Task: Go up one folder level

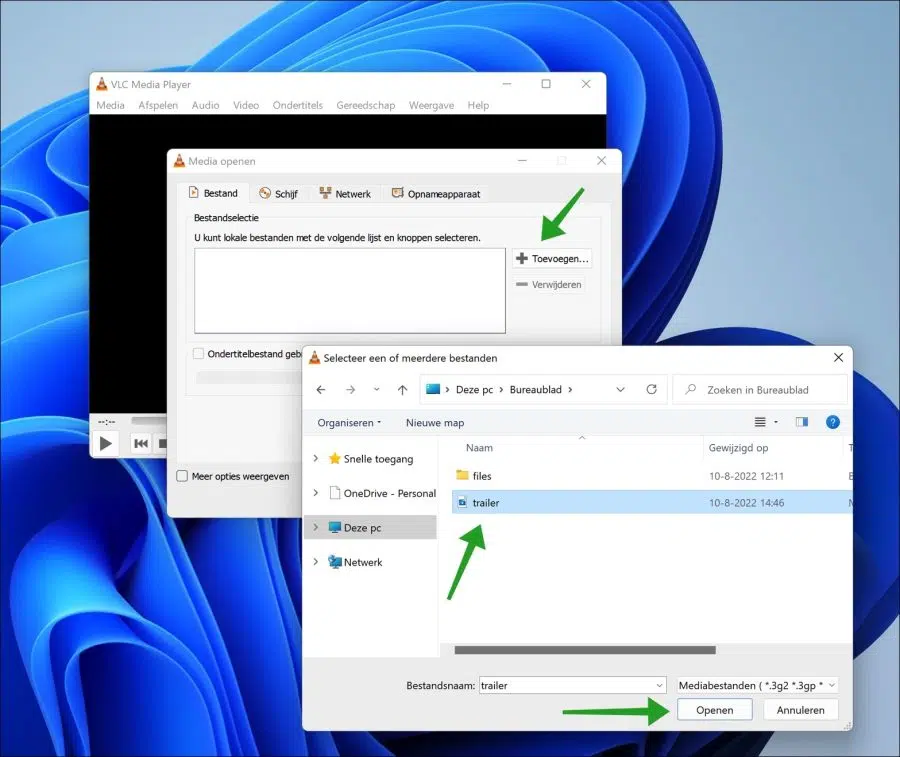Action: (402, 390)
